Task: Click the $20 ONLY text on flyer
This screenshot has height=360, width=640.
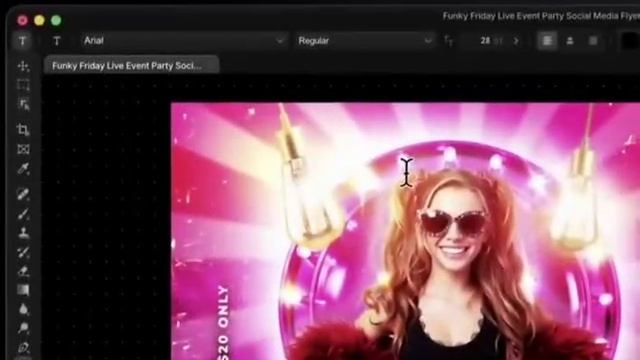Action: click(x=224, y=322)
